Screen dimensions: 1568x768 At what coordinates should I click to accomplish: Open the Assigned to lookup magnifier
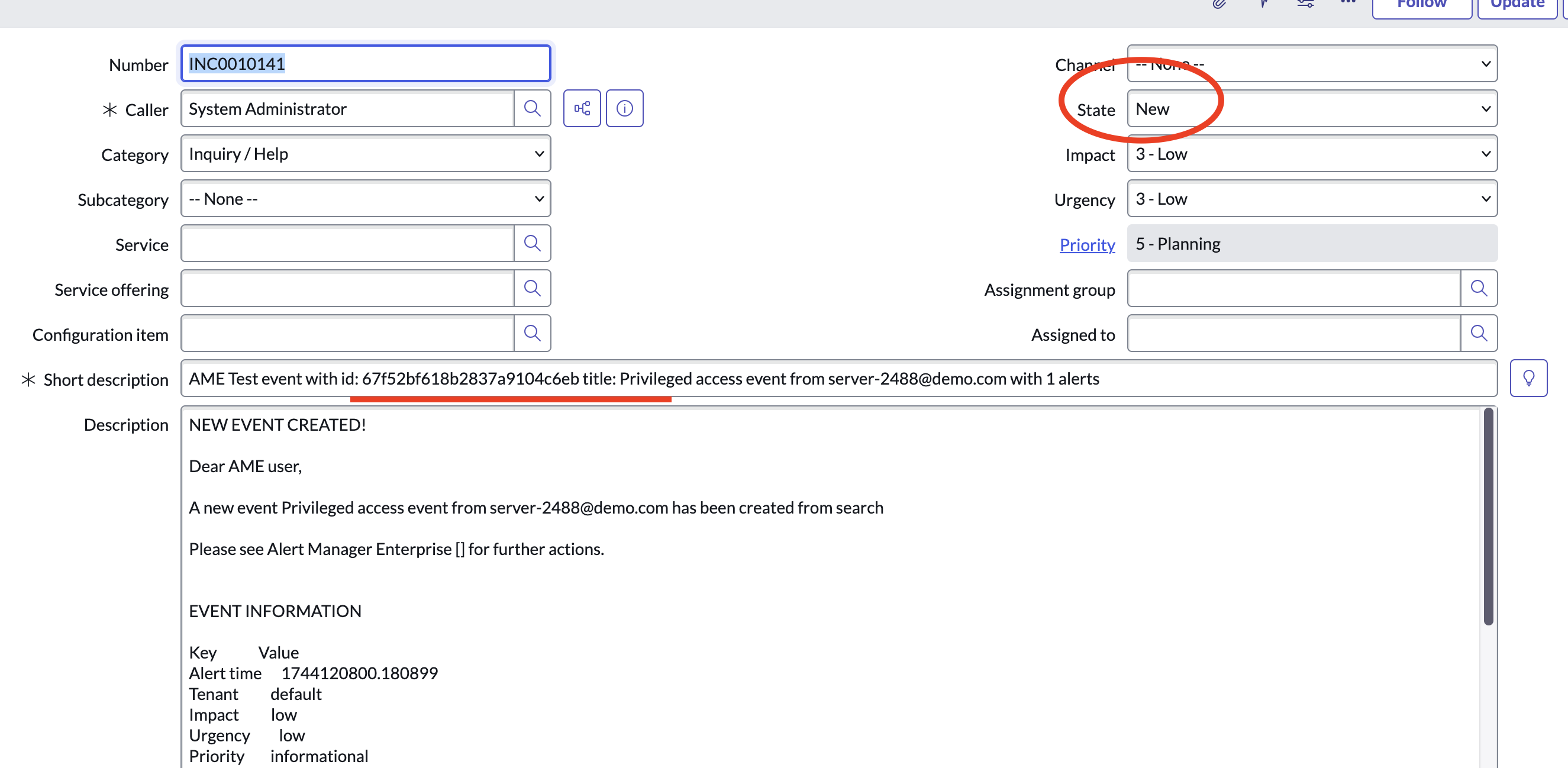[x=1479, y=334]
